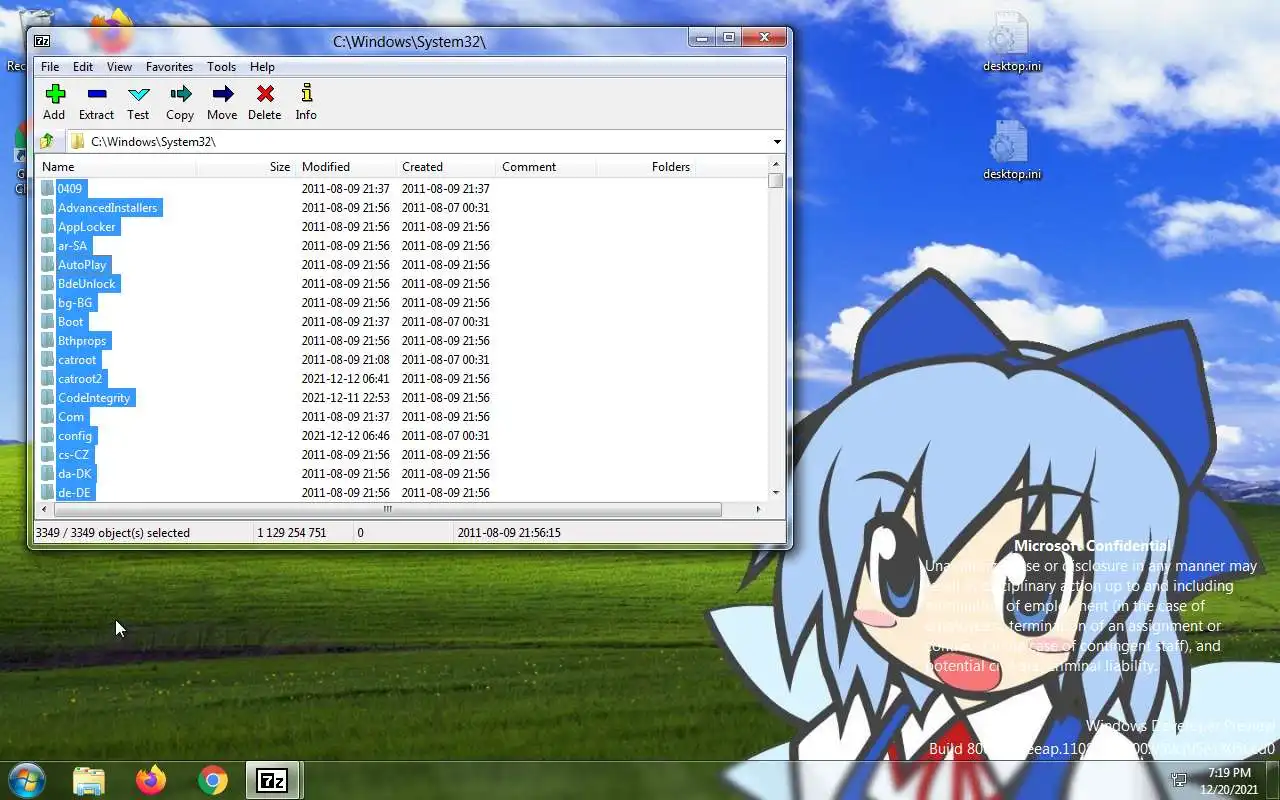Click the Extract toolbar icon
The height and width of the screenshot is (800, 1280).
pos(97,94)
